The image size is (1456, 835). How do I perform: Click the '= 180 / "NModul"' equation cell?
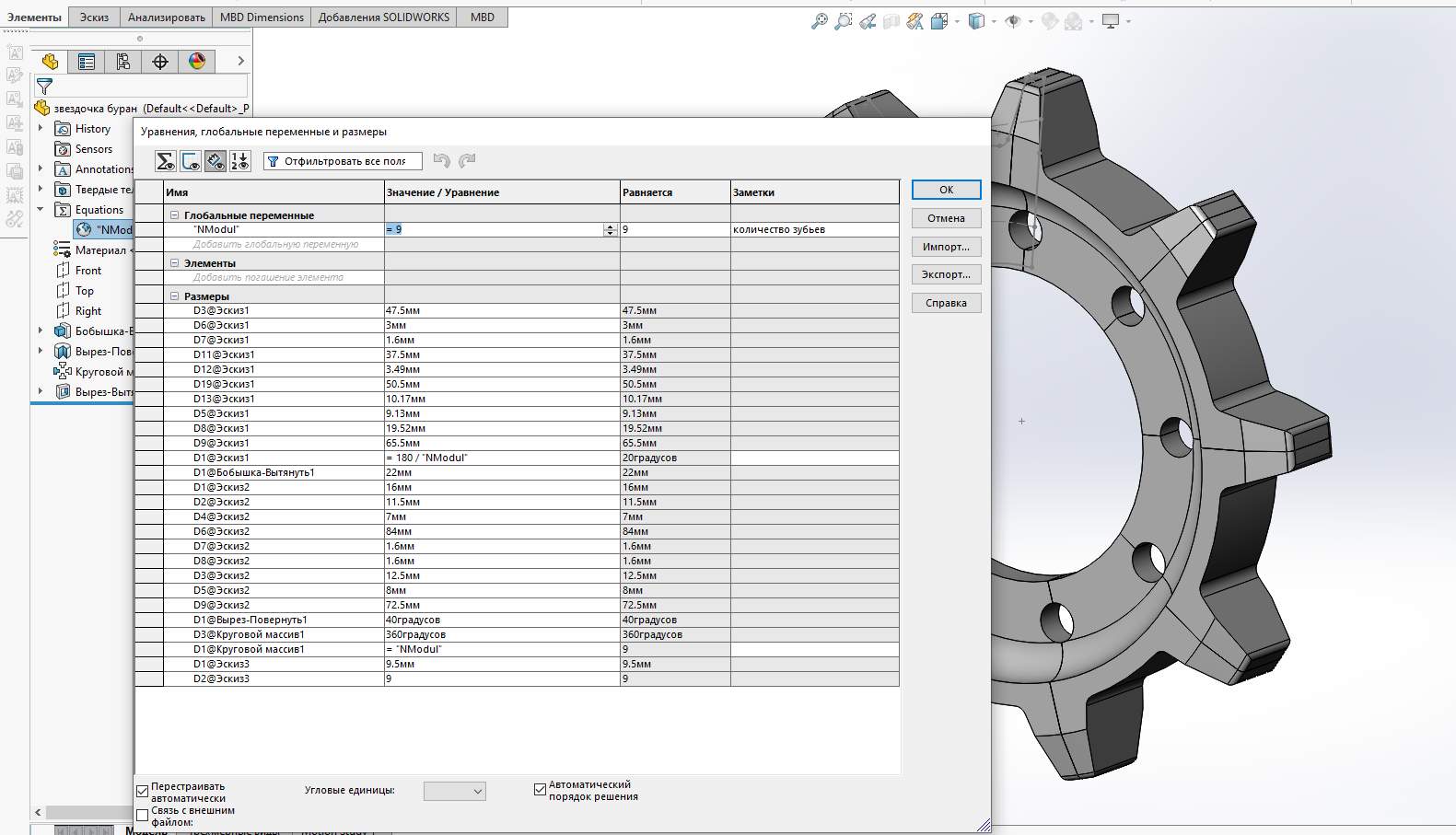[502, 458]
